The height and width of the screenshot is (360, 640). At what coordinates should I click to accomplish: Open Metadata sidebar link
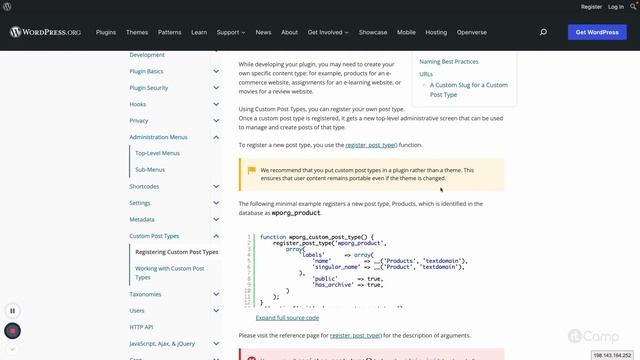click(142, 220)
